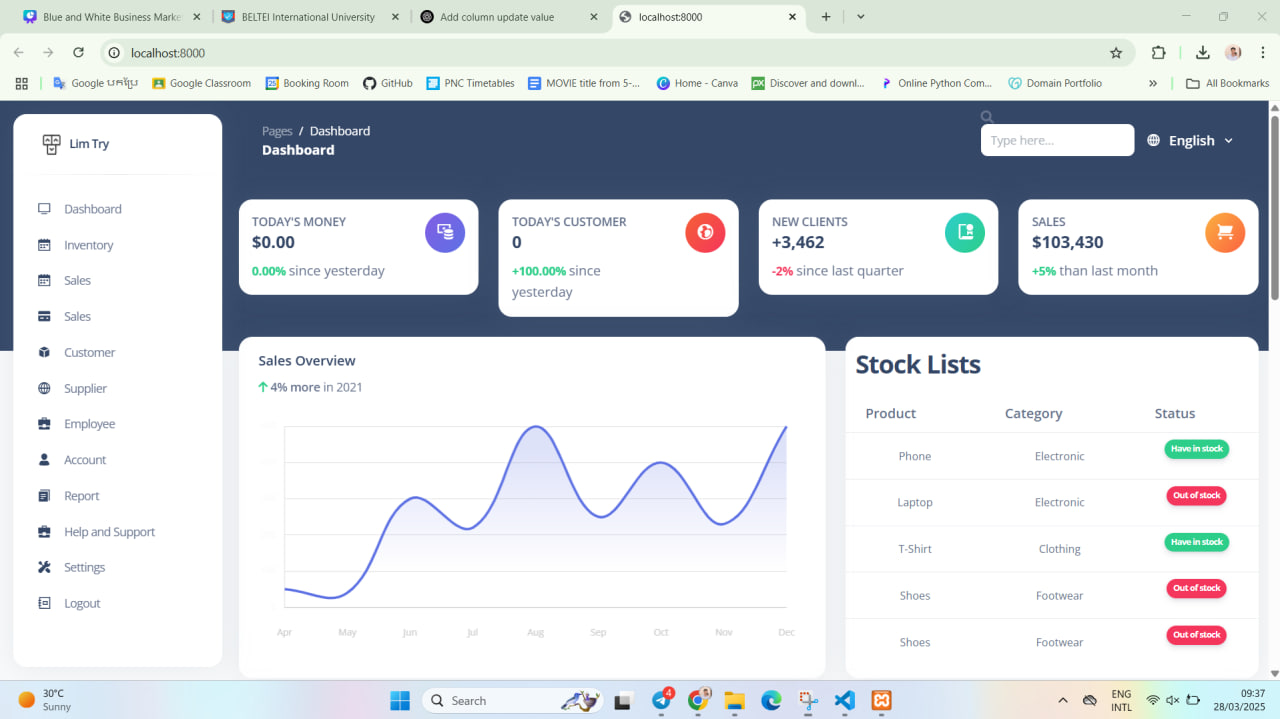Open browser Downloads

1203,53
